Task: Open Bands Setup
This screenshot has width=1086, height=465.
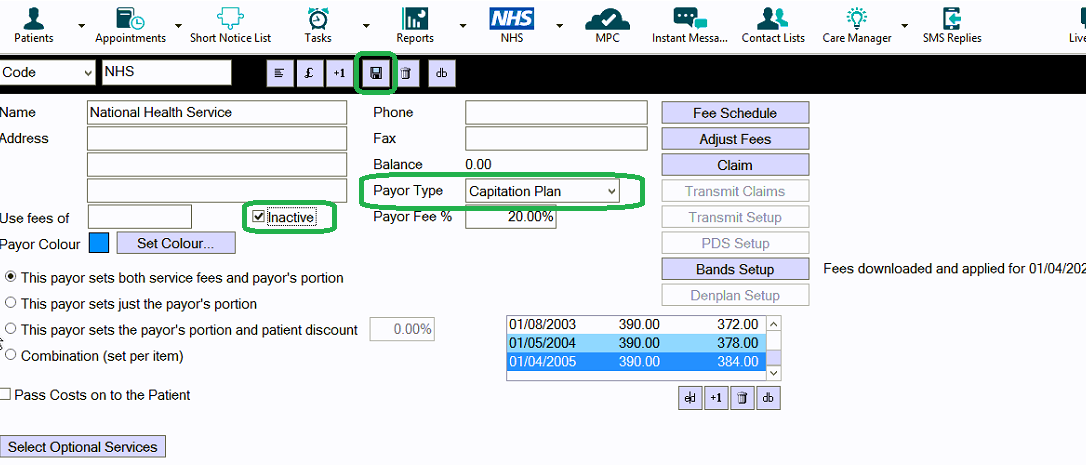Action: coord(735,269)
